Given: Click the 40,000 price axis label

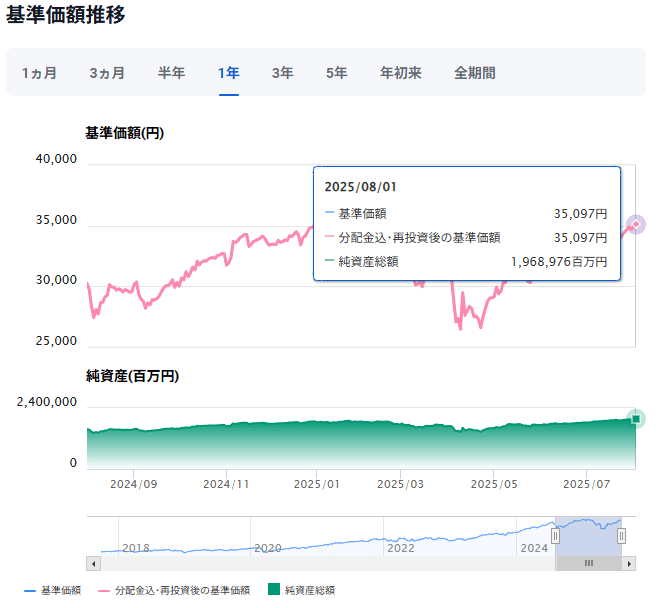Looking at the screenshot, I should [56, 159].
